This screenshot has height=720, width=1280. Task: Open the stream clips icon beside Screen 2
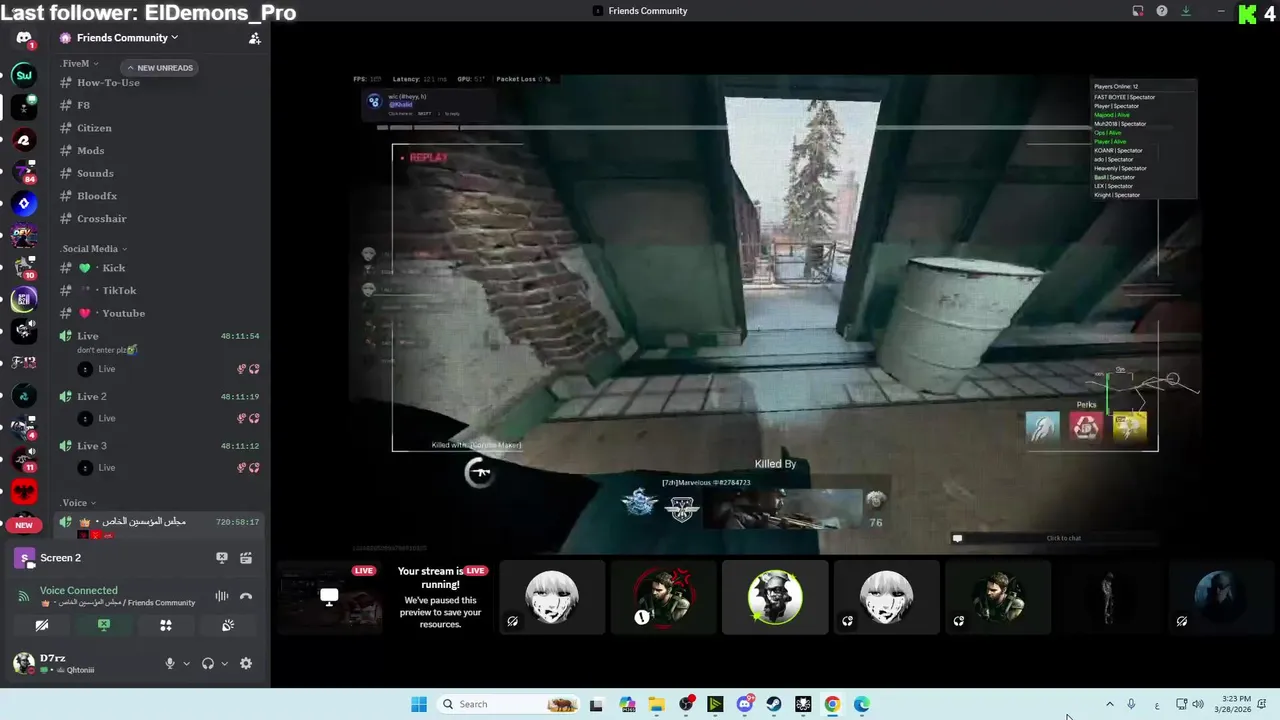246,558
